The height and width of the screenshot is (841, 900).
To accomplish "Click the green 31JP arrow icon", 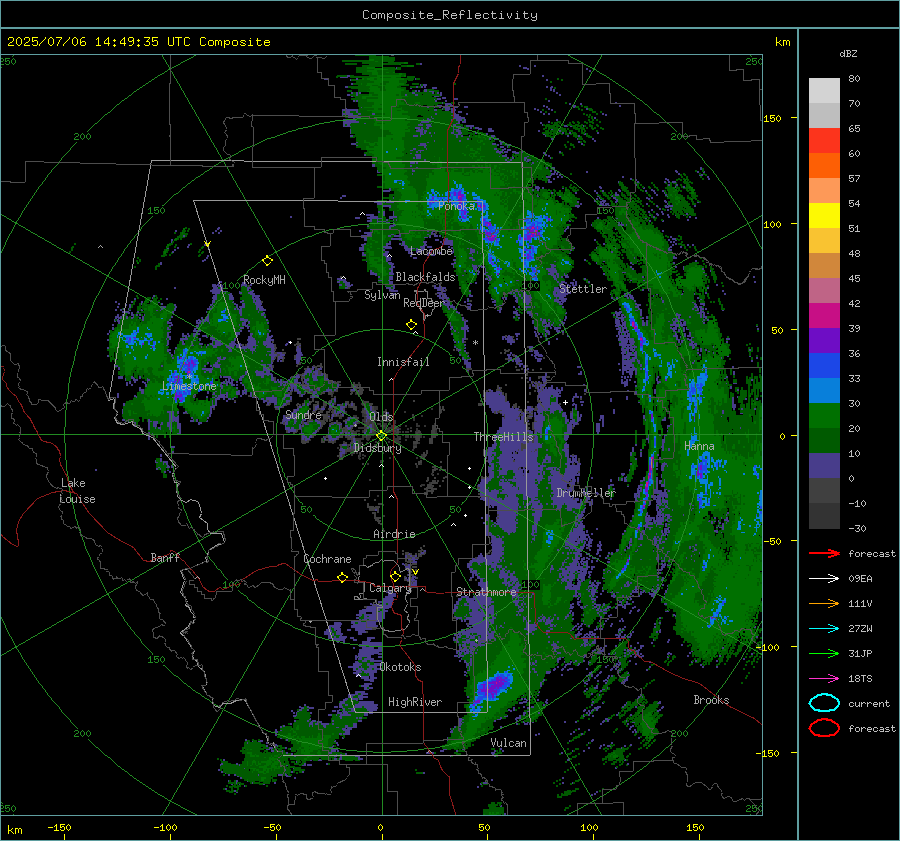I will tap(824, 653).
